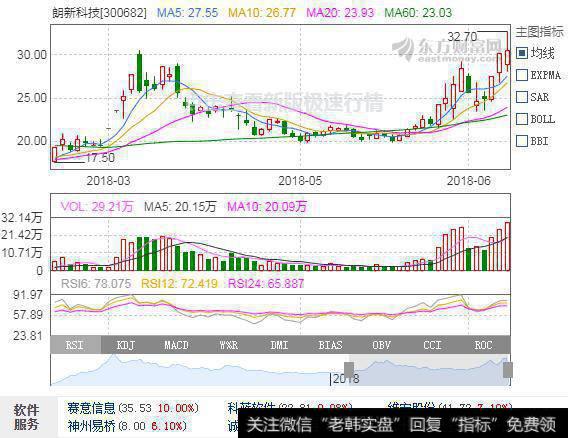
Task: Click the VOL: 29.21万 volume label
Action: click(x=97, y=207)
